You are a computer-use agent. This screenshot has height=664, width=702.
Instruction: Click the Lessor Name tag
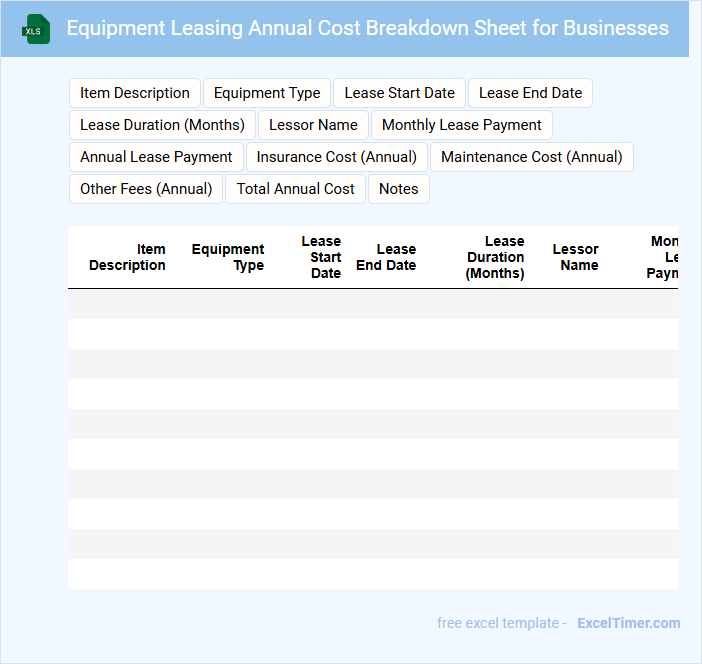(313, 125)
